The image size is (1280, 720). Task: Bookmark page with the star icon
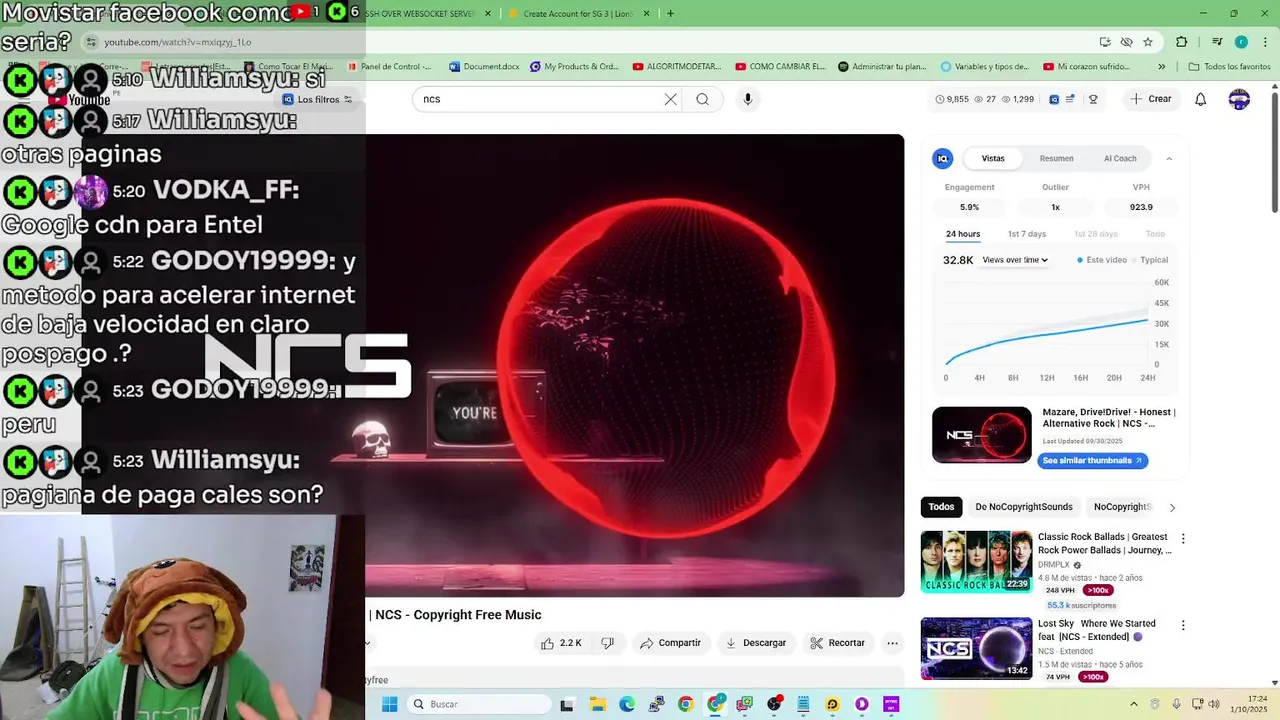tap(1148, 42)
